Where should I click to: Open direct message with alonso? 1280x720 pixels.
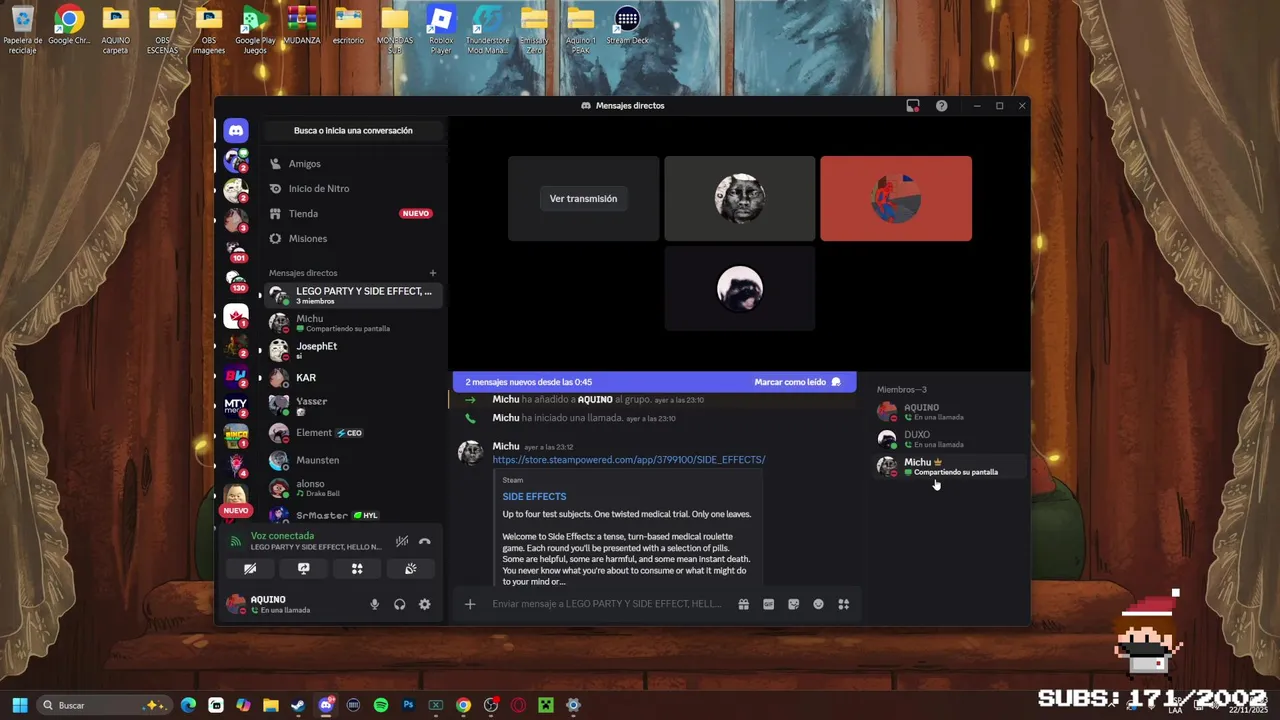352,488
